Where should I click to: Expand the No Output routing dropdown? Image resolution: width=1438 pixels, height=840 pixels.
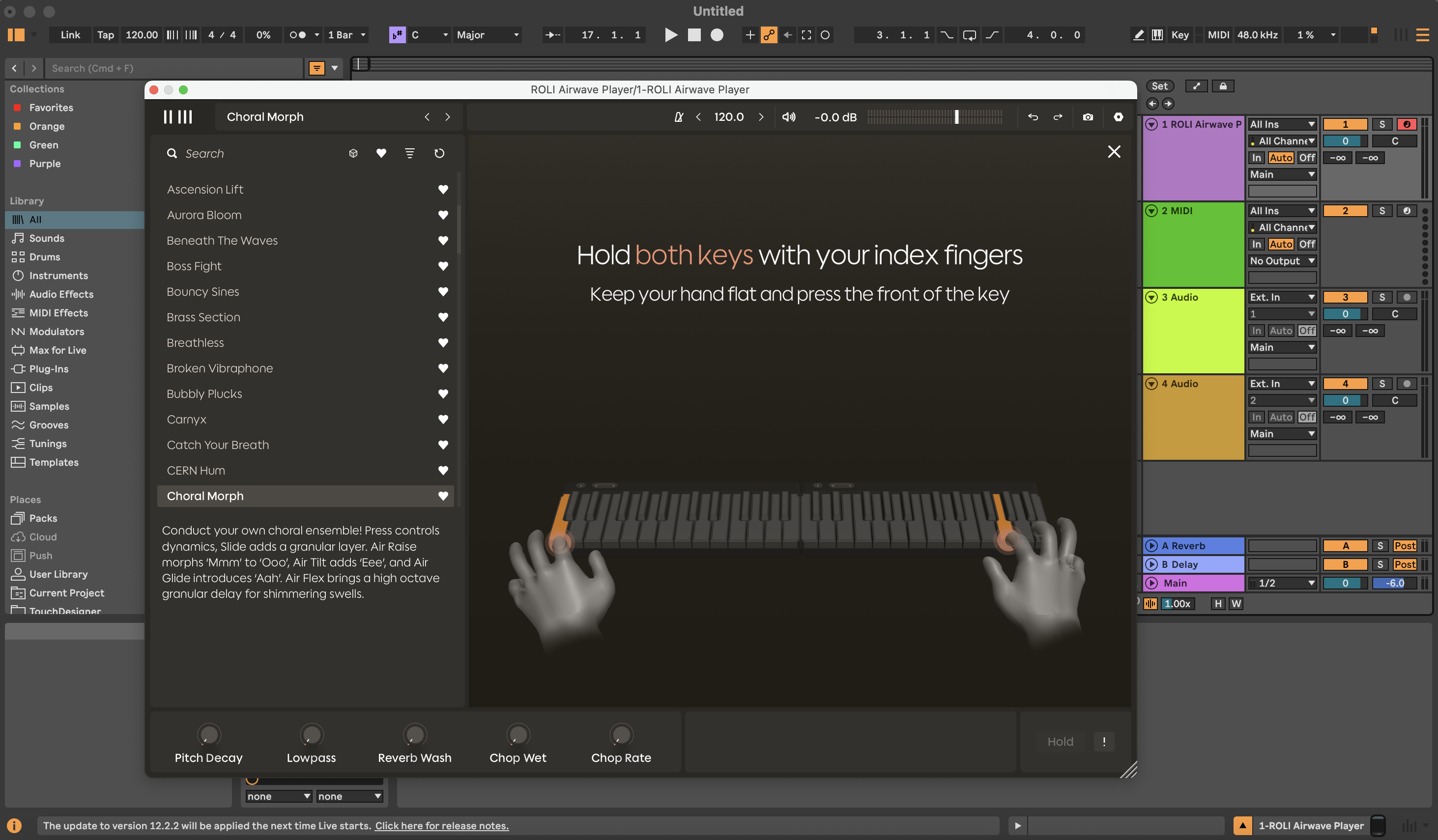[x=1282, y=261]
